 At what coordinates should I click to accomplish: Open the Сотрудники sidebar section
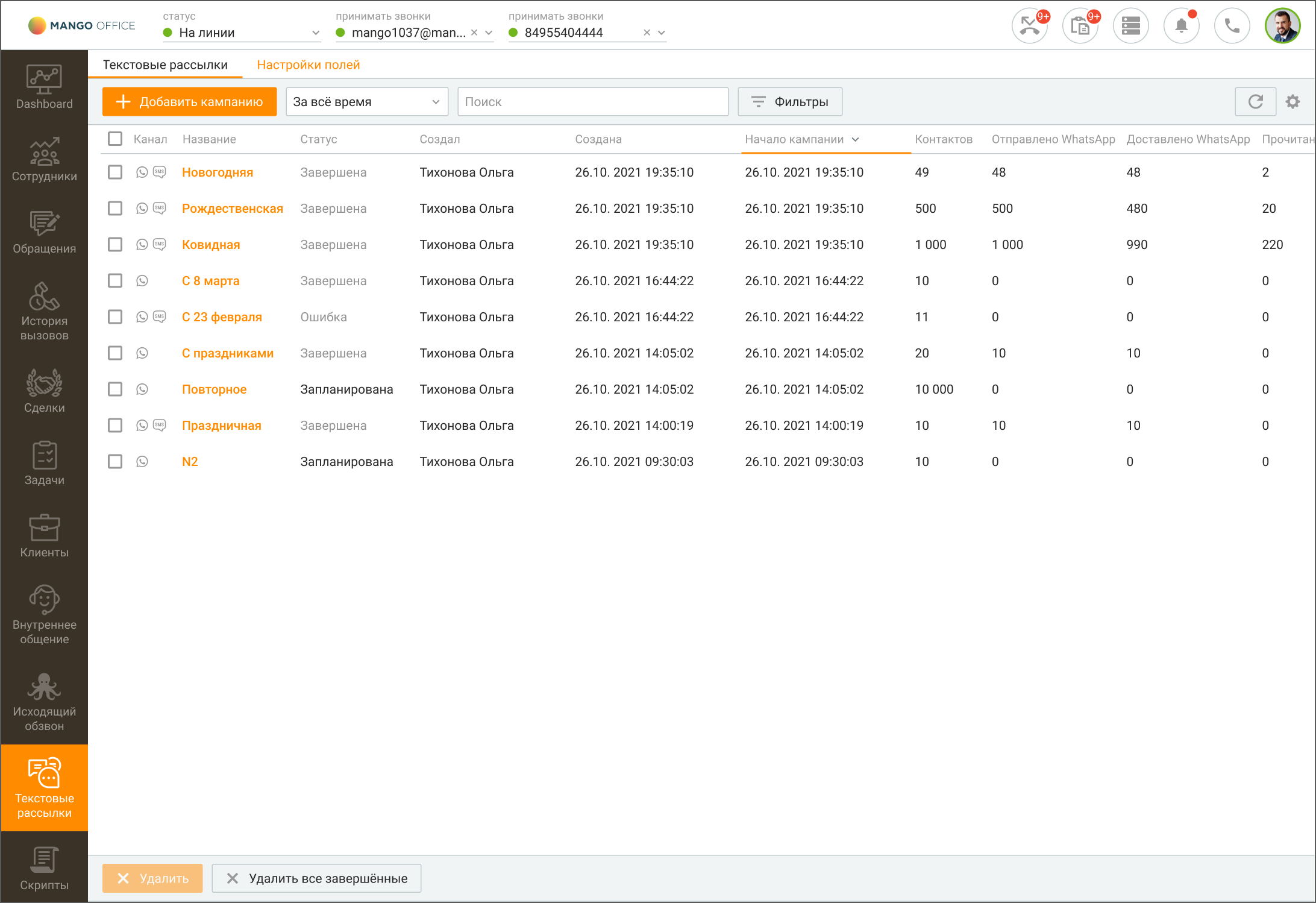(x=44, y=160)
